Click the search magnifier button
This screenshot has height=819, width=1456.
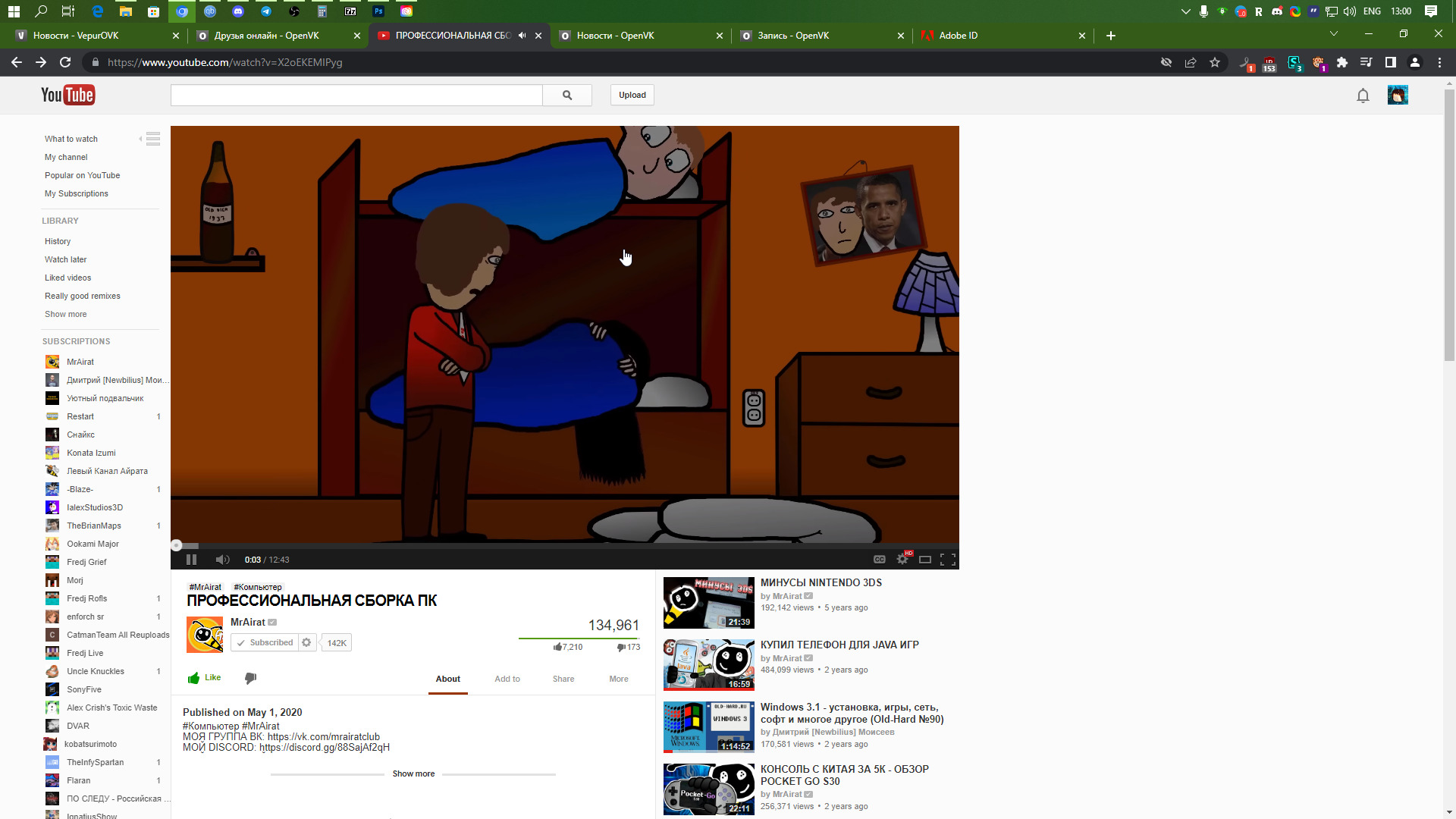click(x=567, y=96)
